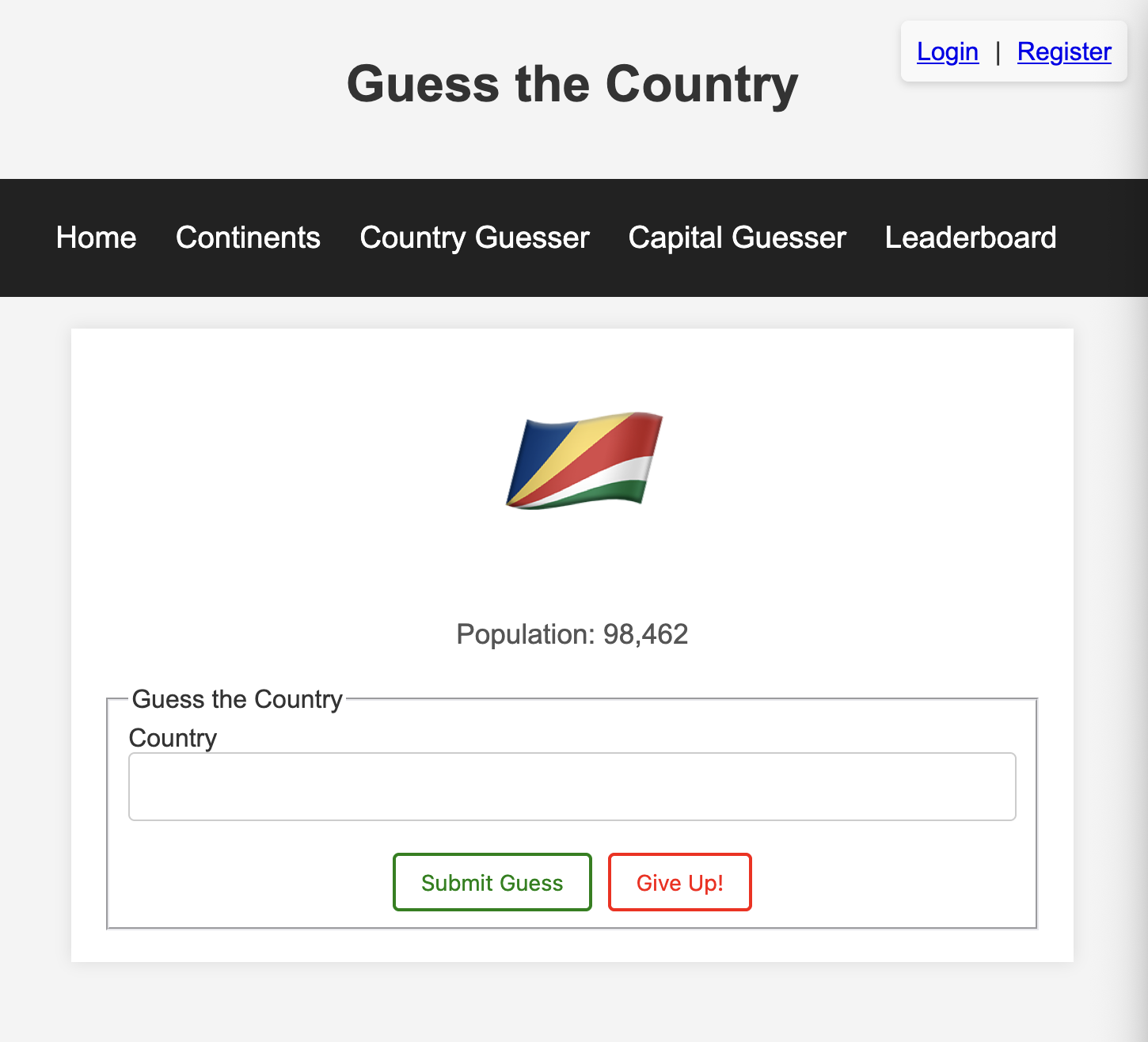View the Leaderboard

coord(970,238)
